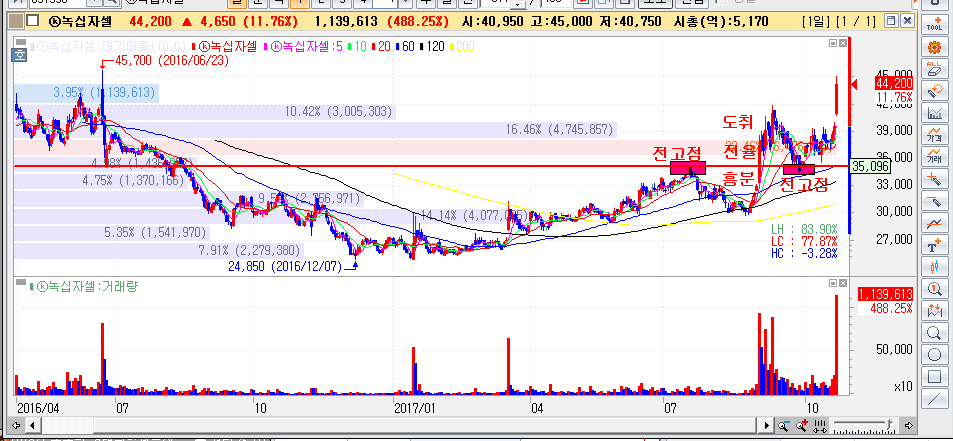This screenshot has width=953, height=441.
Task: Collapse the 거래량 volume panel using its minimize box
Action: point(831,286)
